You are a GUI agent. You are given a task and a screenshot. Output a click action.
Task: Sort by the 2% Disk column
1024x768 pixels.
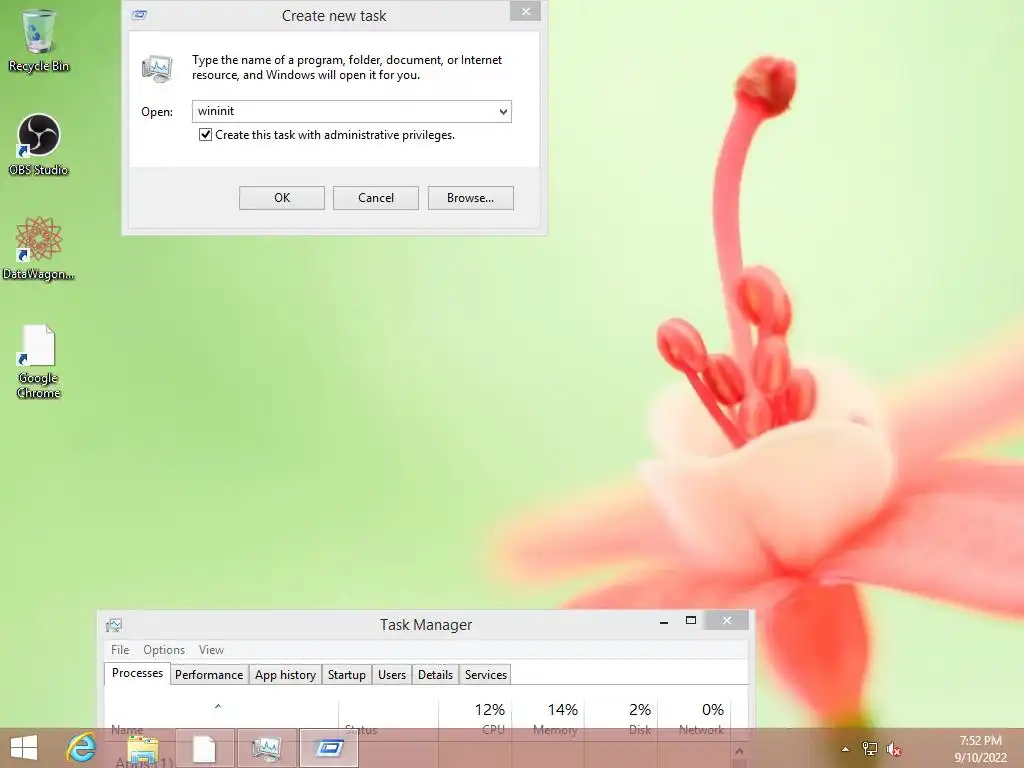pos(621,718)
